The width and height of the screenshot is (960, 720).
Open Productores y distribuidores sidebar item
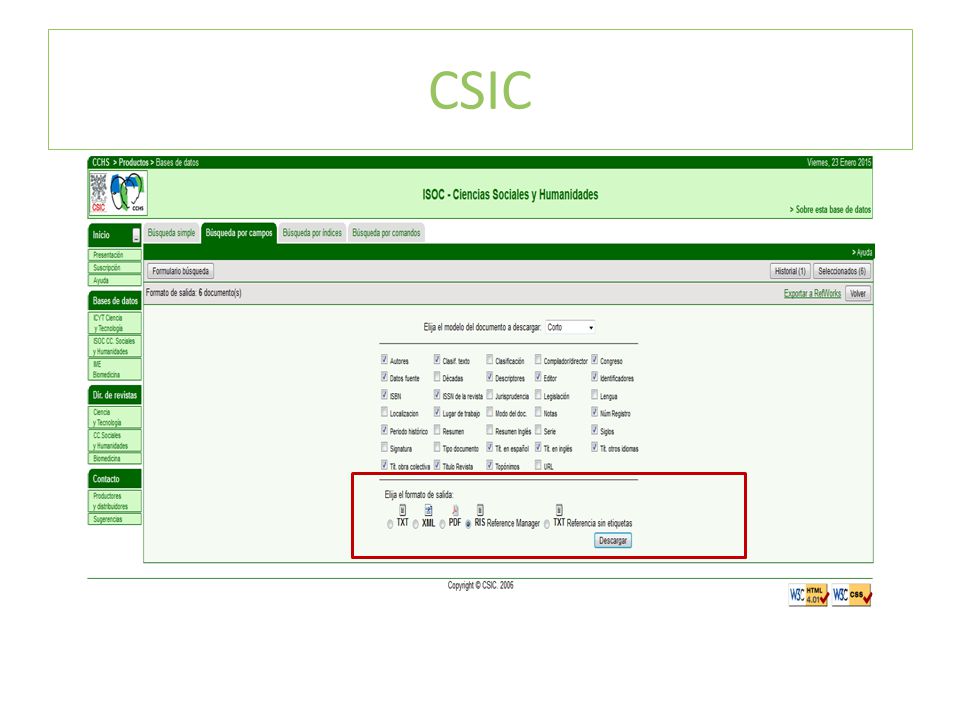pos(114,501)
